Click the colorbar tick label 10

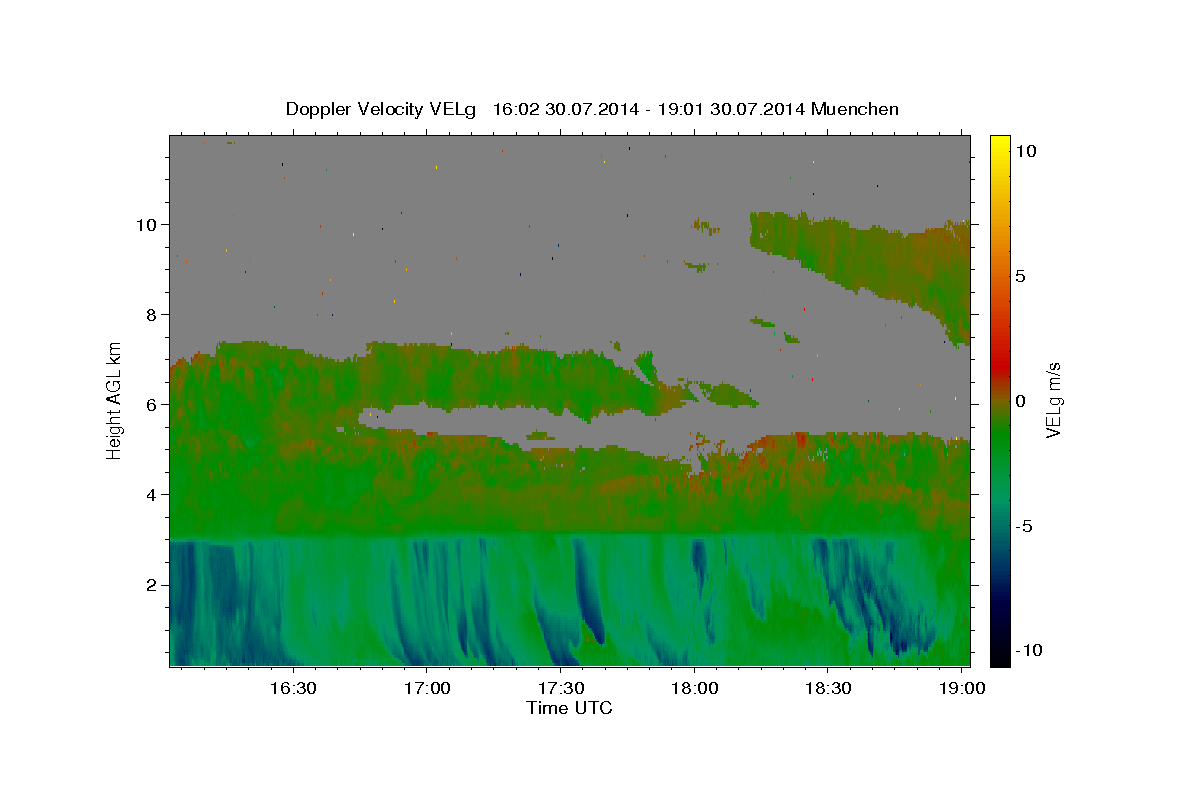click(x=1025, y=151)
